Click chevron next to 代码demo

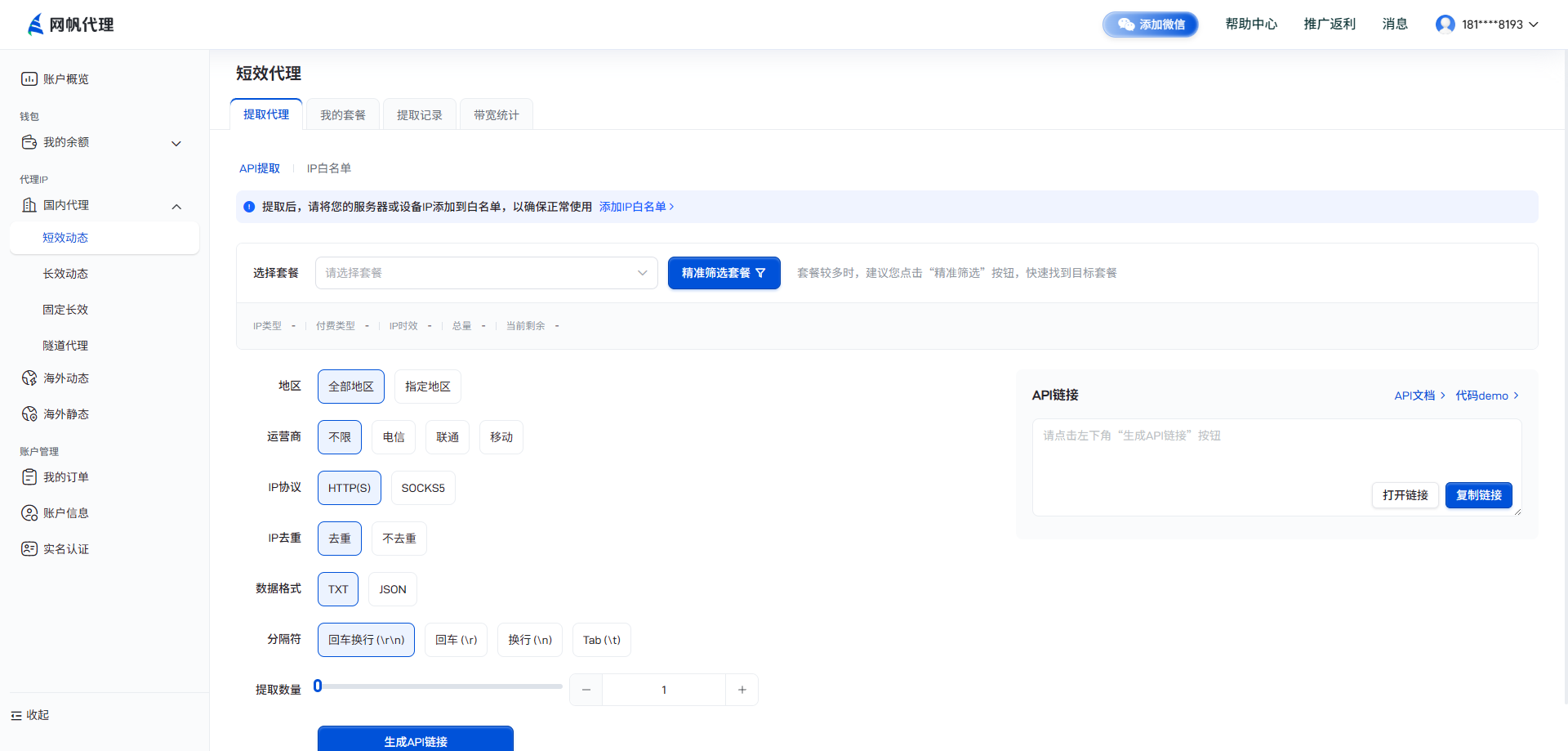pos(1517,396)
